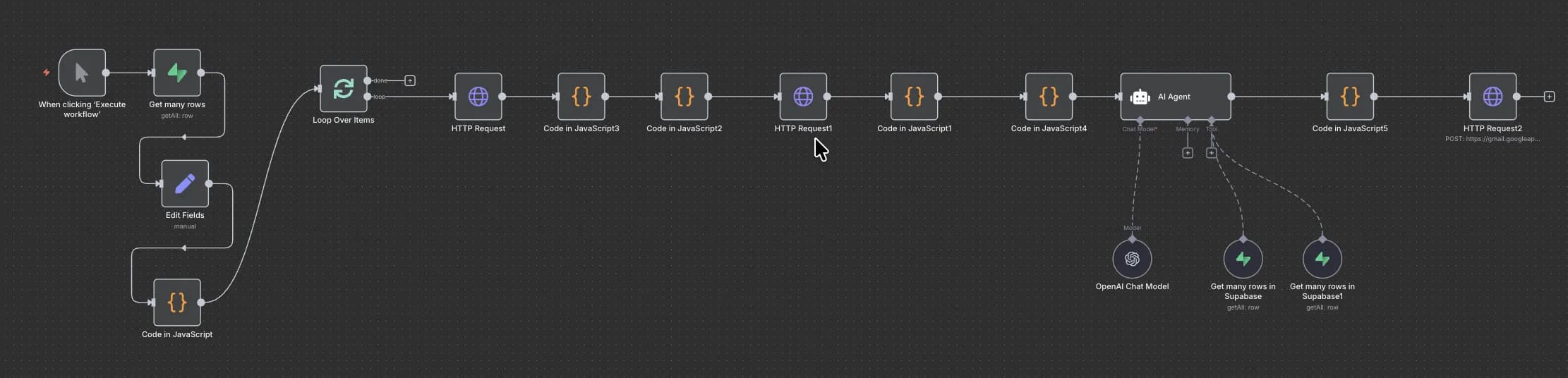This screenshot has width=1568, height=378.
Task: Click the 'Code in JavaScript4' label
Action: (1049, 128)
